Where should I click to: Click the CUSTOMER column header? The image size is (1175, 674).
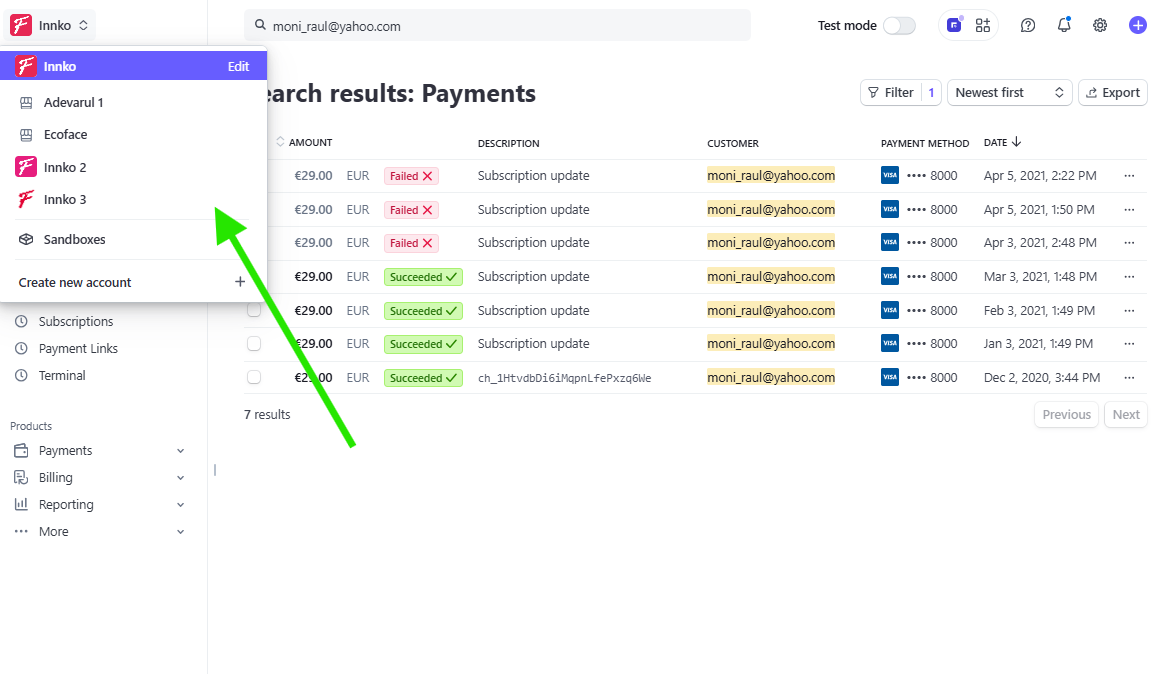click(x=733, y=143)
